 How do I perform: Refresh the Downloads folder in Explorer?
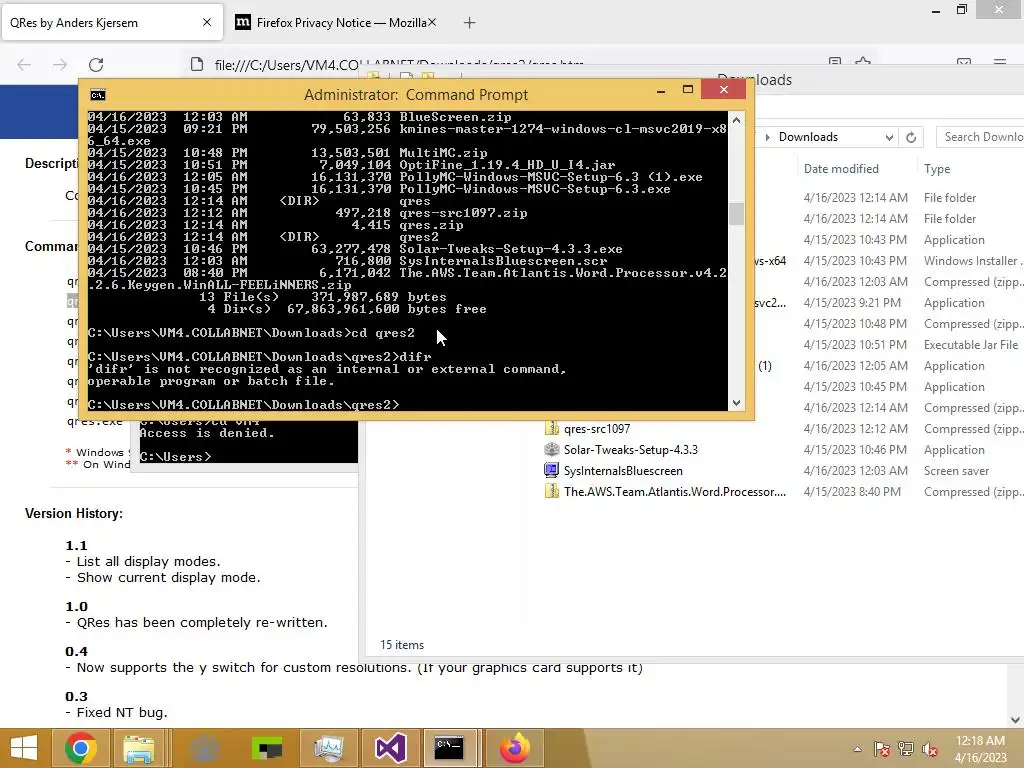coord(911,137)
